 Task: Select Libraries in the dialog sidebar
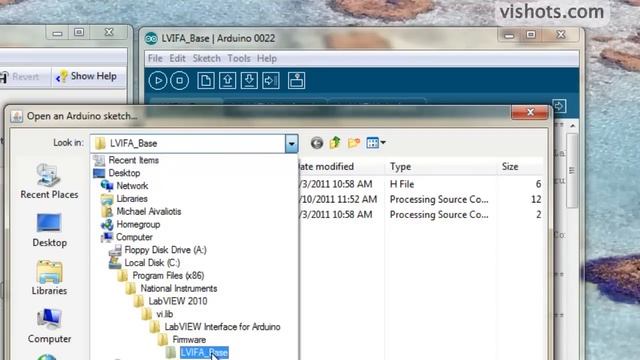tap(49, 278)
